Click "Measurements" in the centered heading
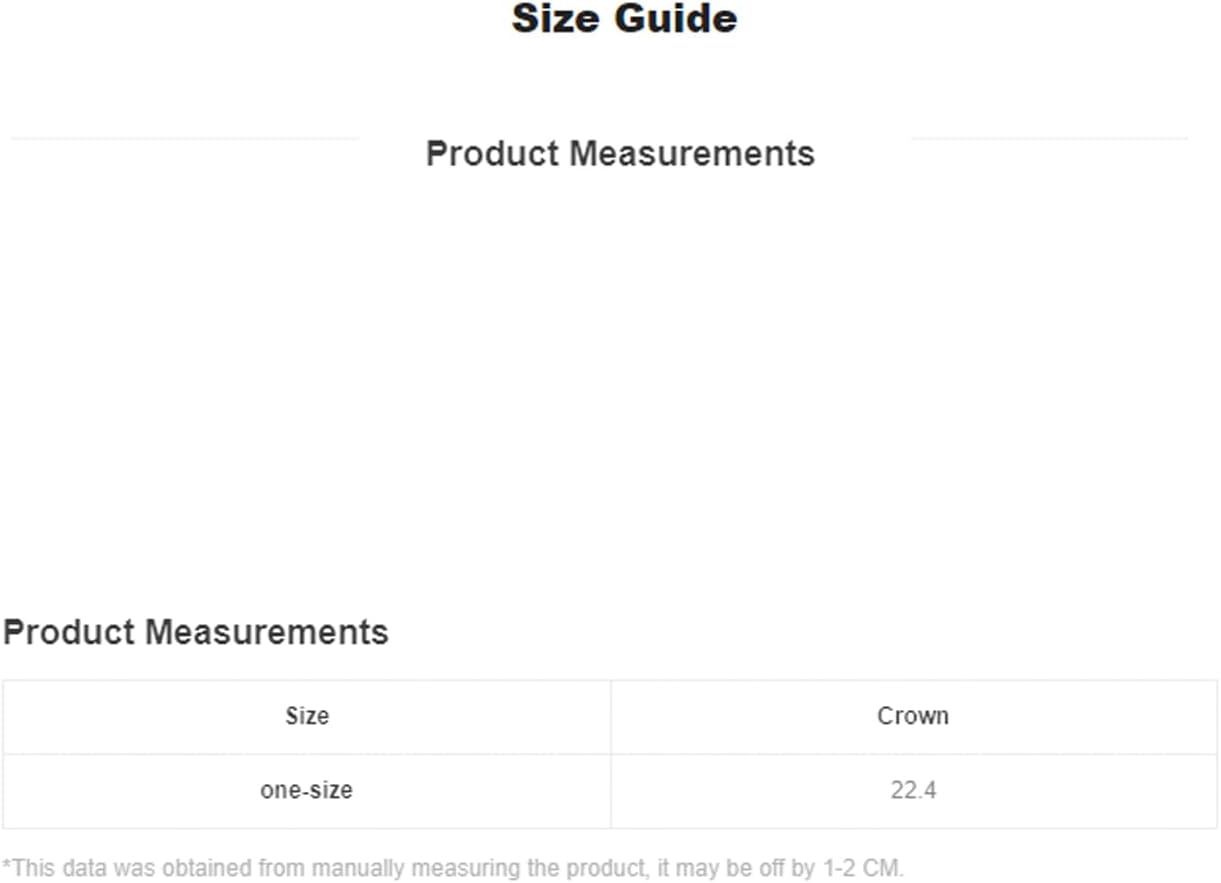The width and height of the screenshot is (1221, 883). (x=692, y=154)
